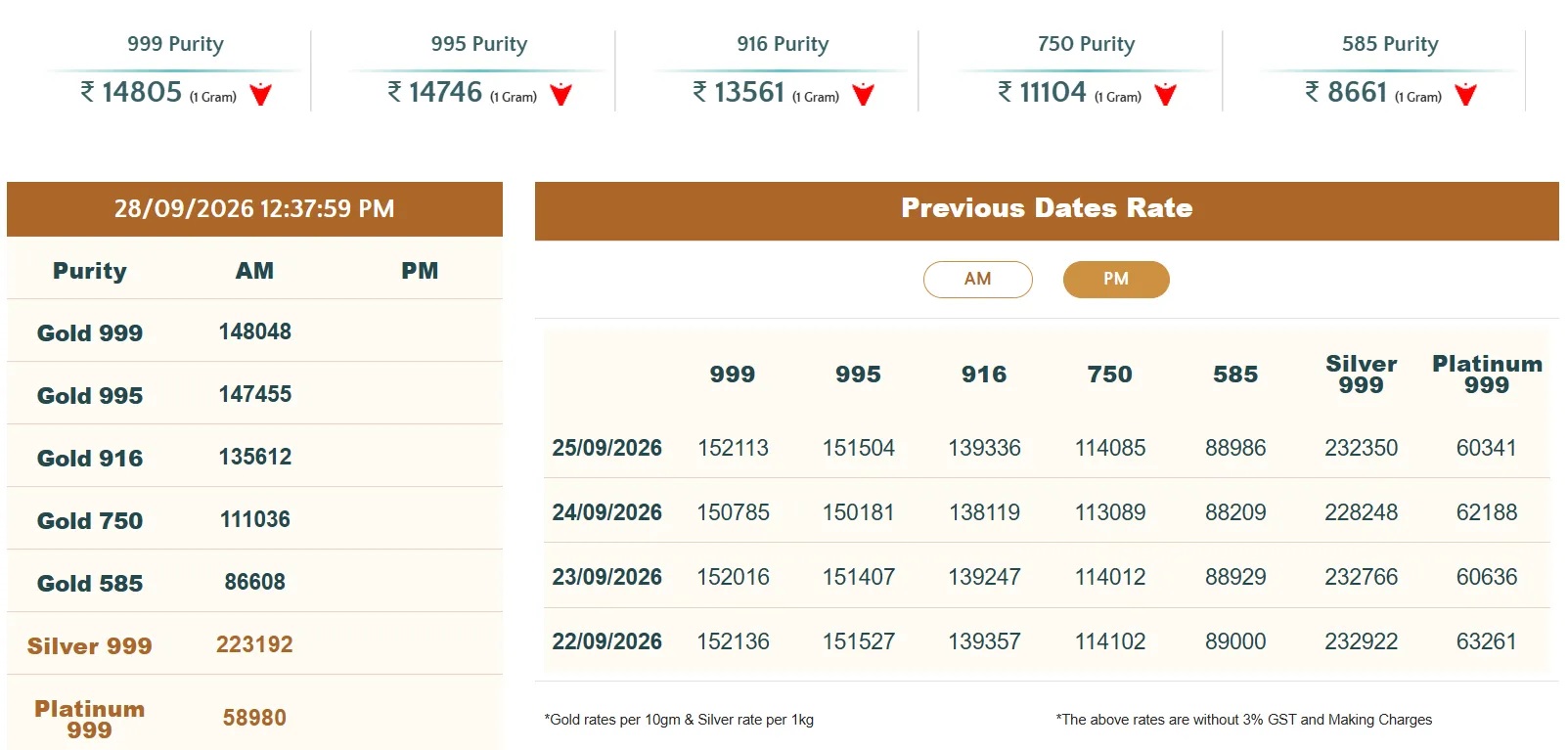Open the 25/09/2026 rates row

tap(1047, 448)
